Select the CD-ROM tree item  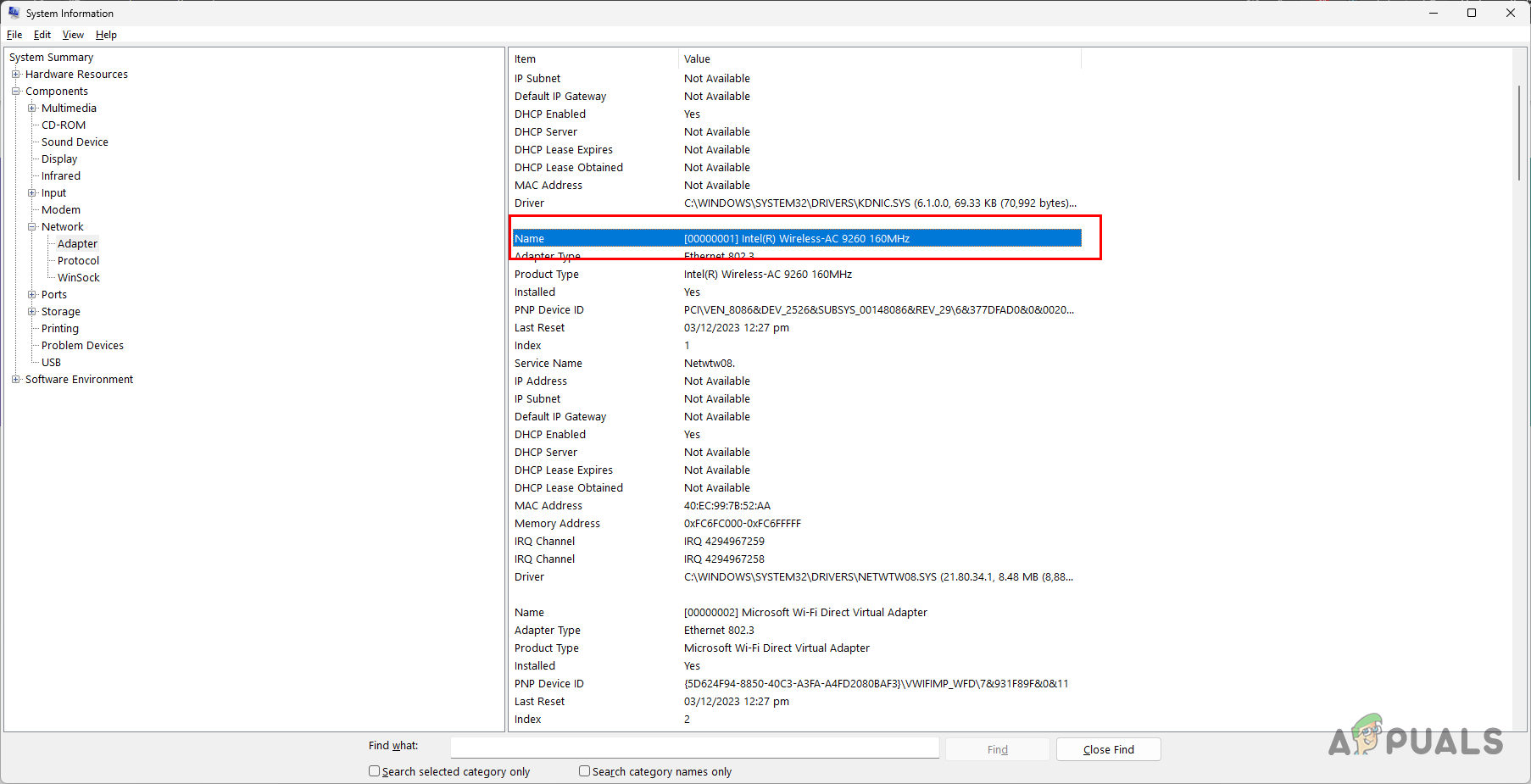pyautogui.click(x=64, y=125)
